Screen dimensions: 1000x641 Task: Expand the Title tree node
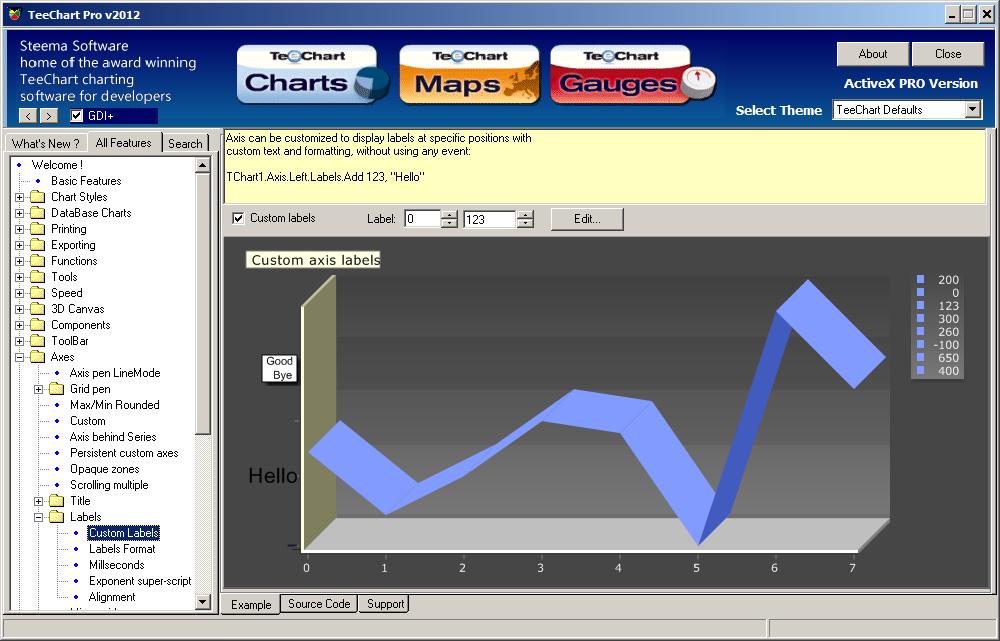[x=38, y=501]
